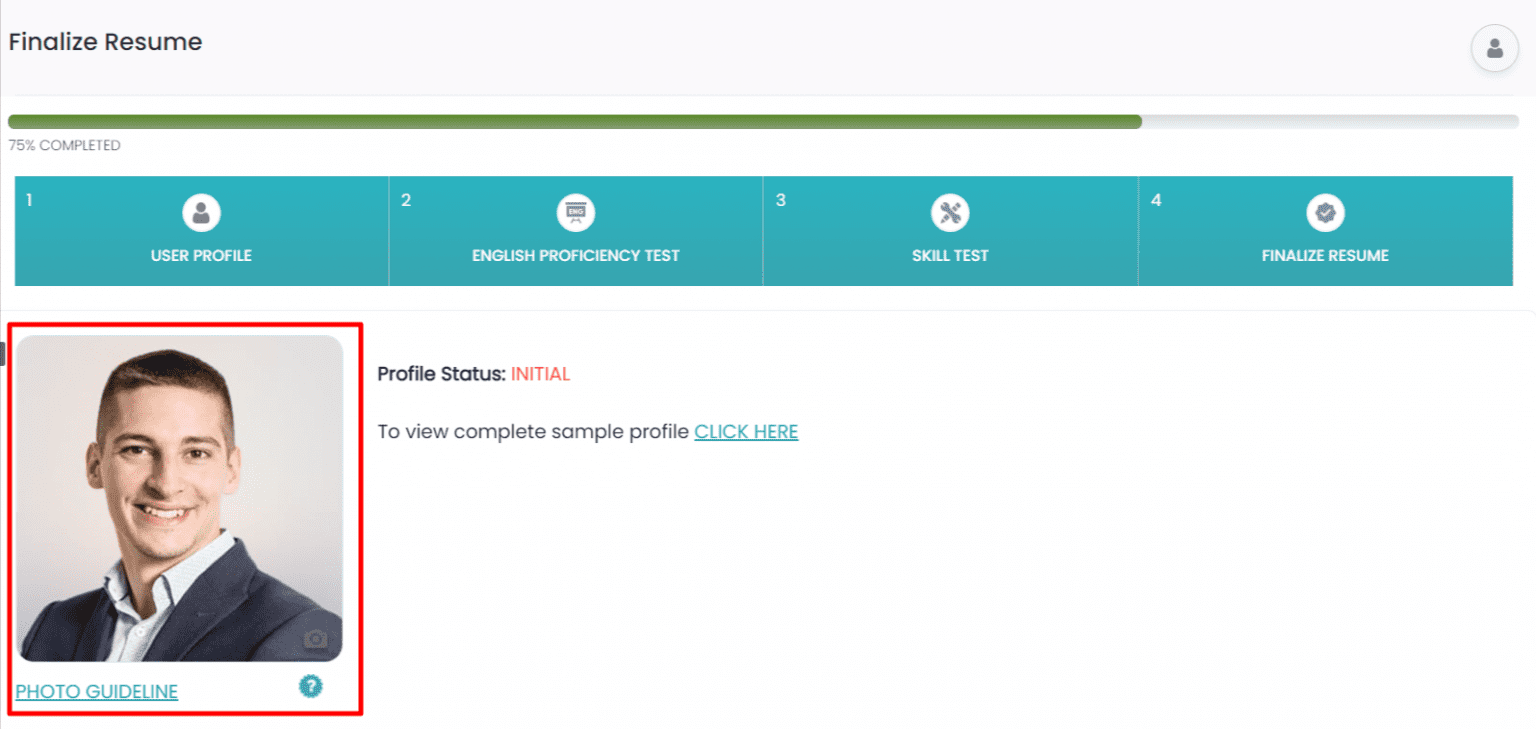The height and width of the screenshot is (729, 1536).
Task: Click CLICK HERE to view sample profile
Action: tap(746, 431)
